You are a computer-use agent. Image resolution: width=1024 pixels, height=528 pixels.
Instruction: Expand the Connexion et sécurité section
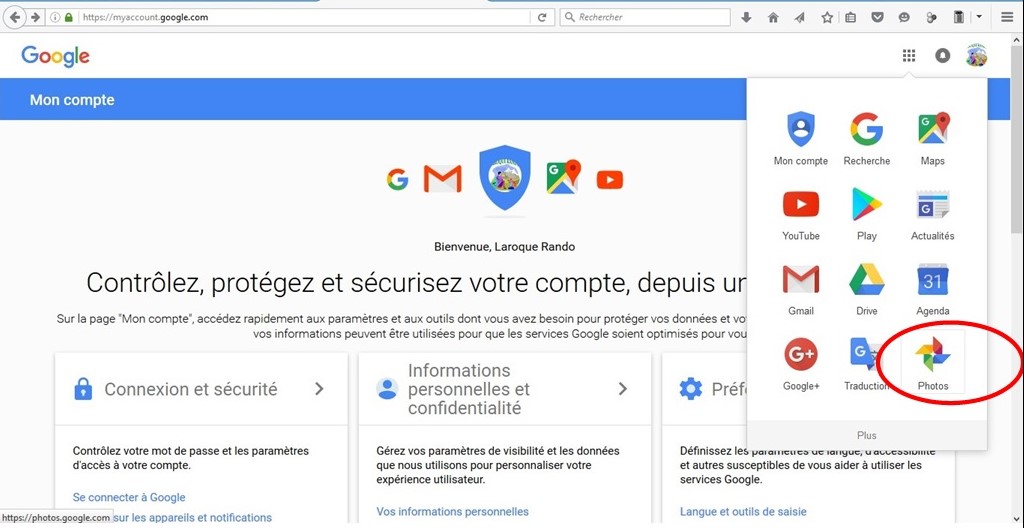pos(319,389)
